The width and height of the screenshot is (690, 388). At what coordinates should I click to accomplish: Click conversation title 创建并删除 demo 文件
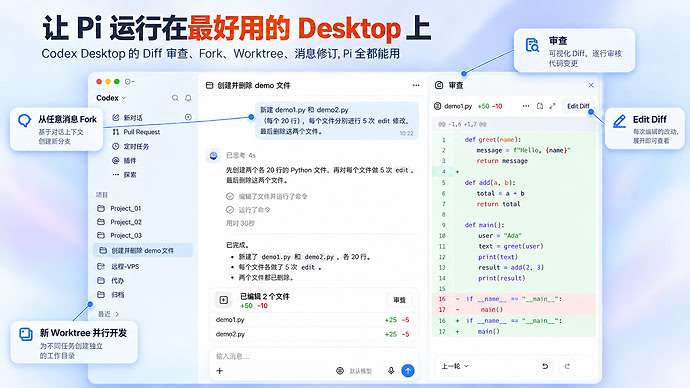tap(254, 85)
